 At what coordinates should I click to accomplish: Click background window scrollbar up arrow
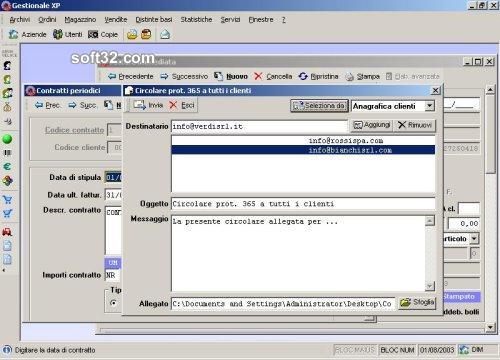pyautogui.click(x=490, y=90)
